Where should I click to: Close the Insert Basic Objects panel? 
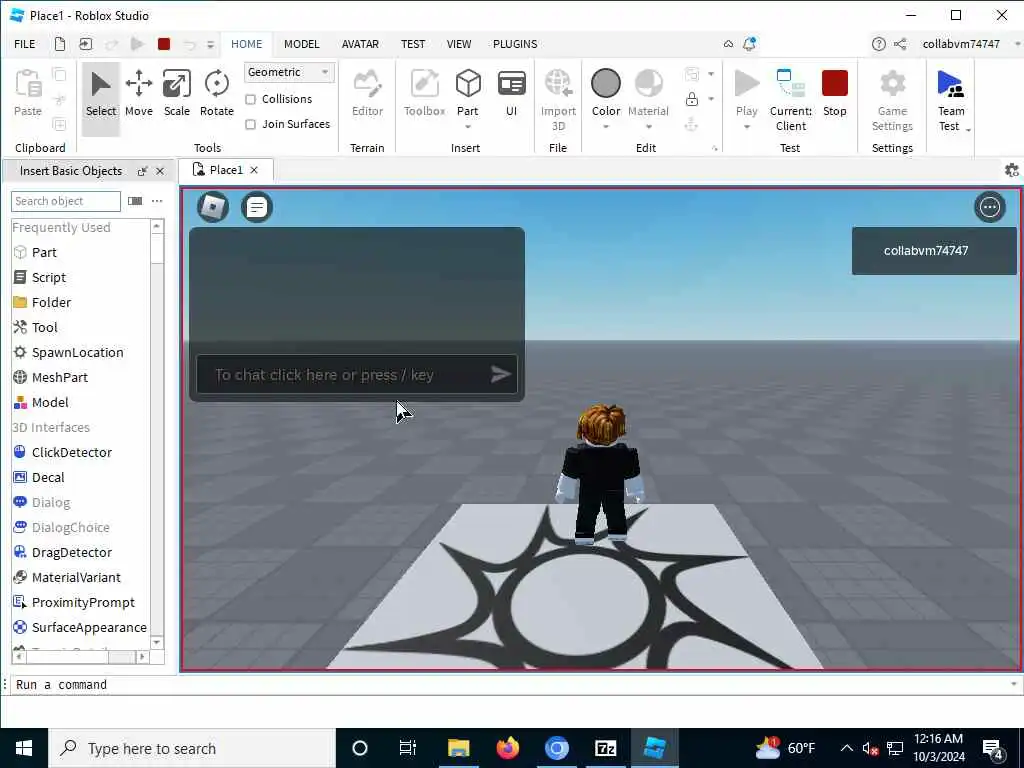point(160,171)
